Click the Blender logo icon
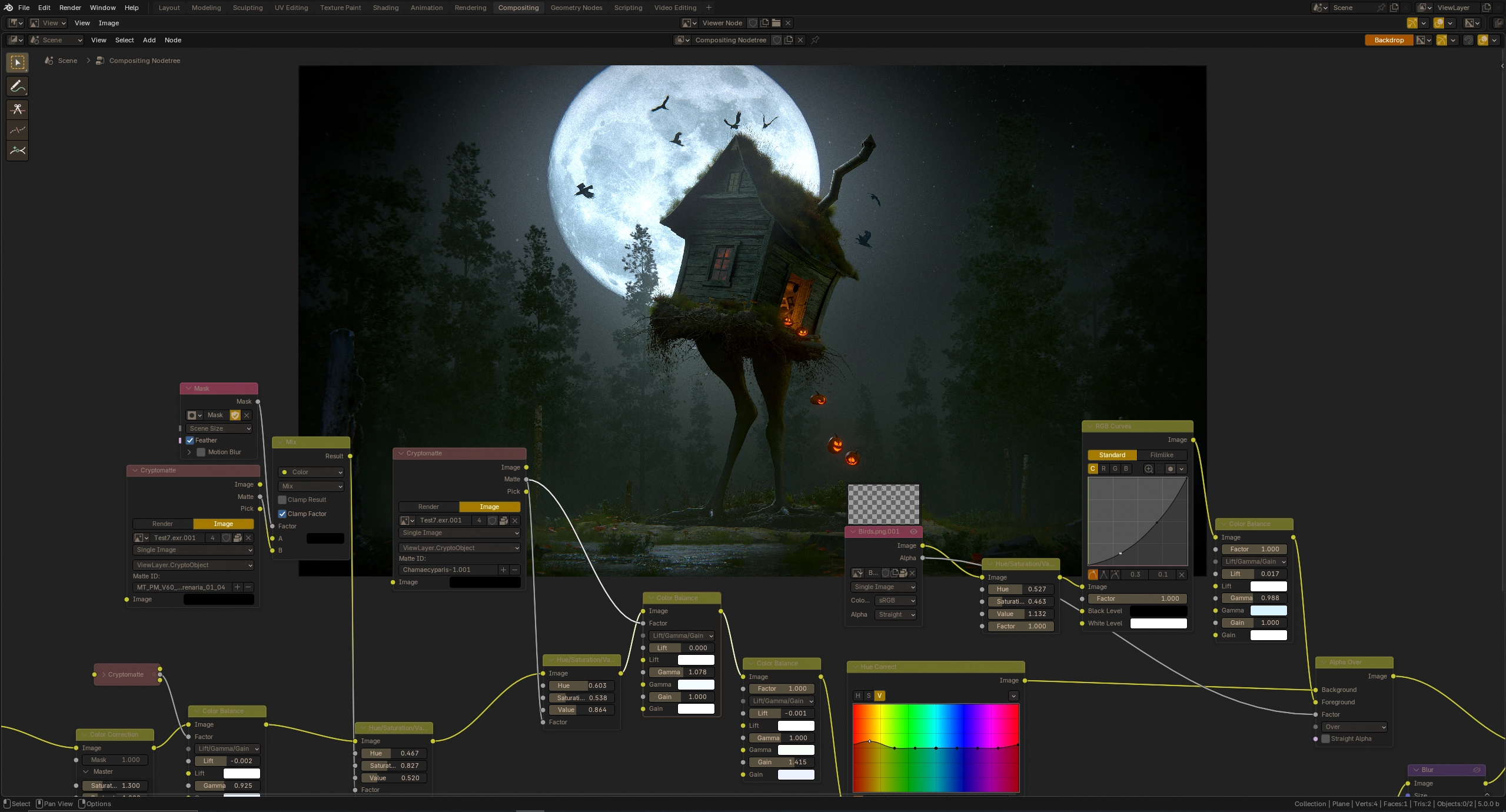Screen dimensions: 1506x812 tap(8, 8)
